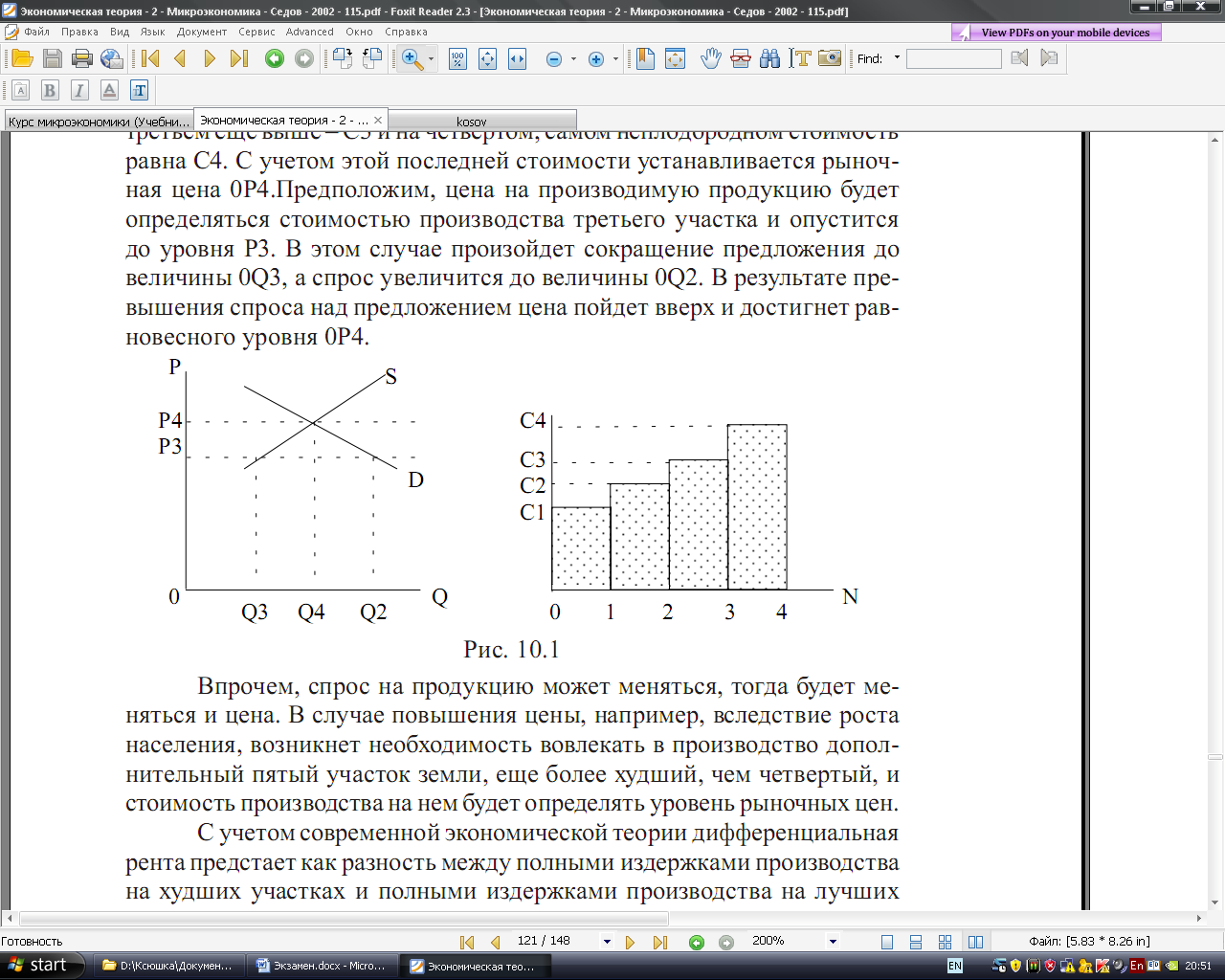This screenshot has height=980, width=1225.
Task: Open the Advanced menu
Action: point(310,32)
